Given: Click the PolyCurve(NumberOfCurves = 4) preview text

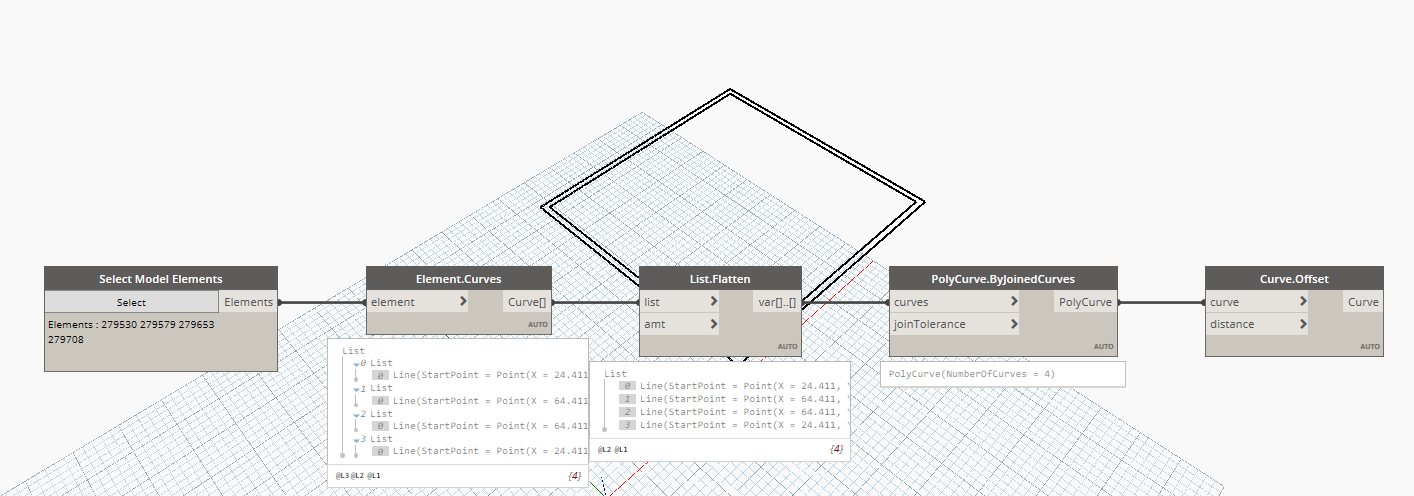Looking at the screenshot, I should 972,374.
